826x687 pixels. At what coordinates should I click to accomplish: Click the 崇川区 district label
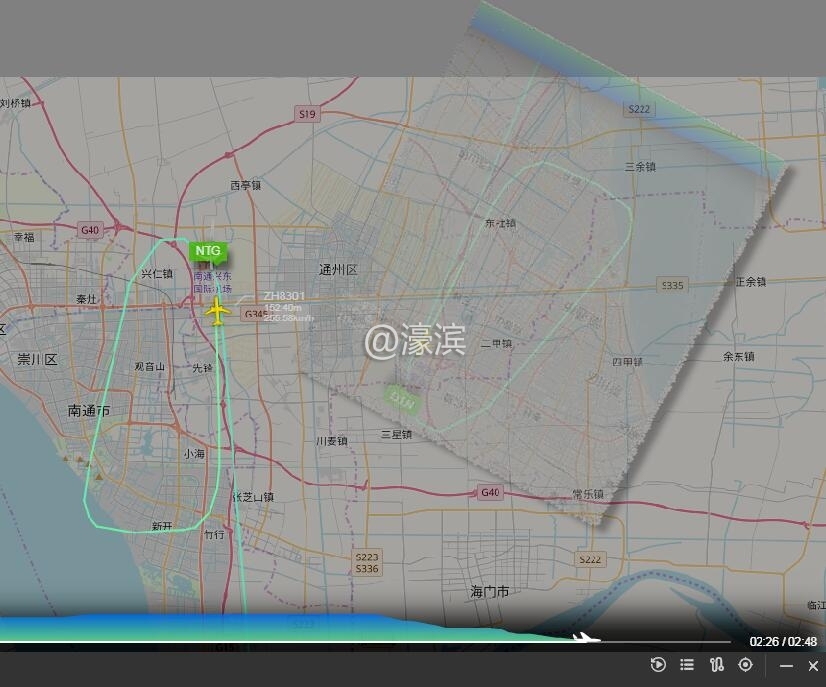(38, 359)
